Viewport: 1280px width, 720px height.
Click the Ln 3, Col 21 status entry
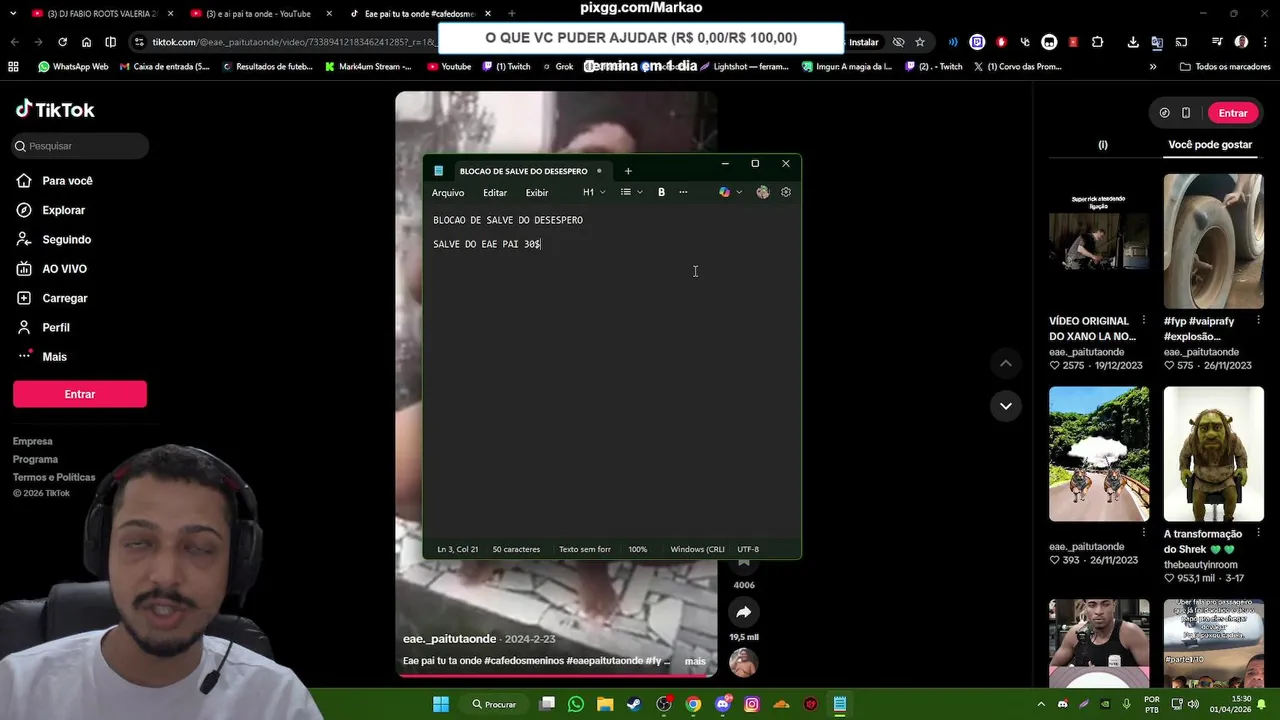[x=458, y=549]
